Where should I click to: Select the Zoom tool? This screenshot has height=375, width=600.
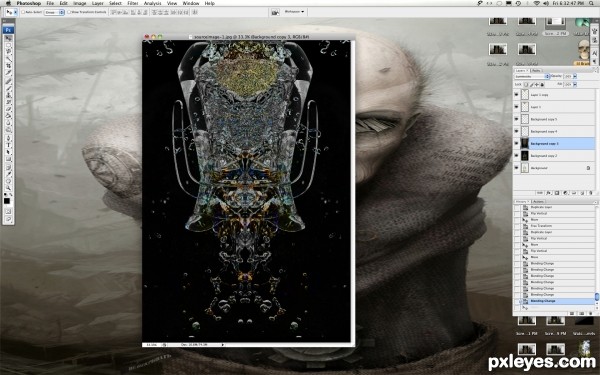coord(8,188)
